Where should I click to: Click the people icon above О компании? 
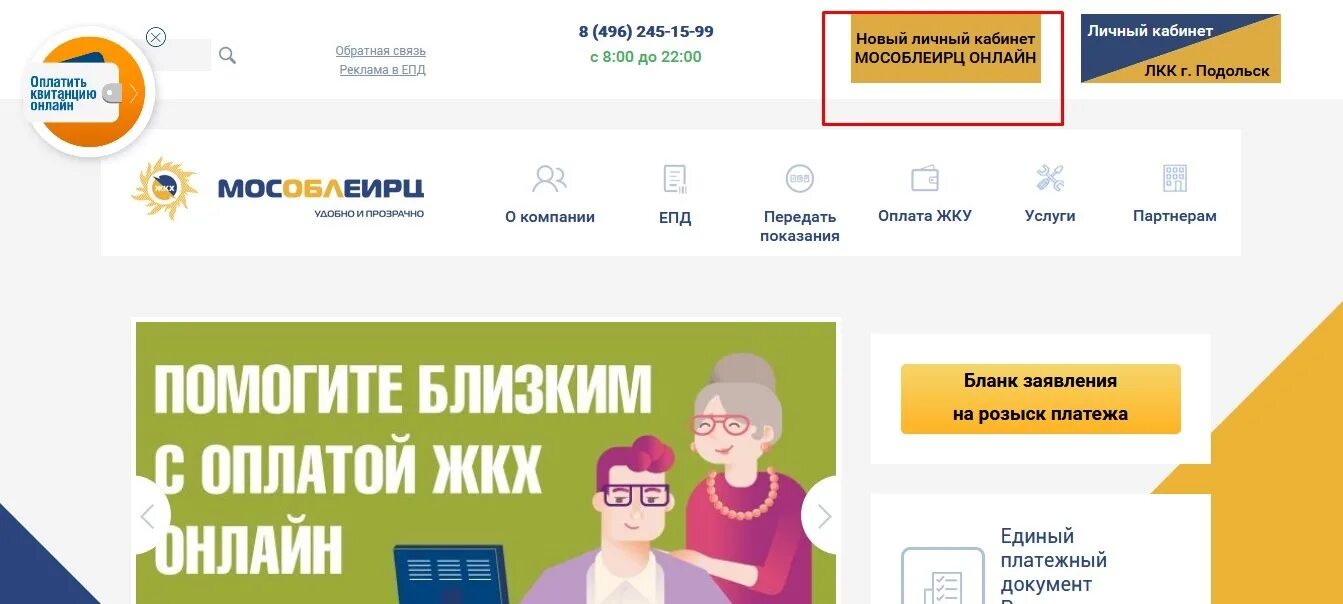click(x=549, y=179)
